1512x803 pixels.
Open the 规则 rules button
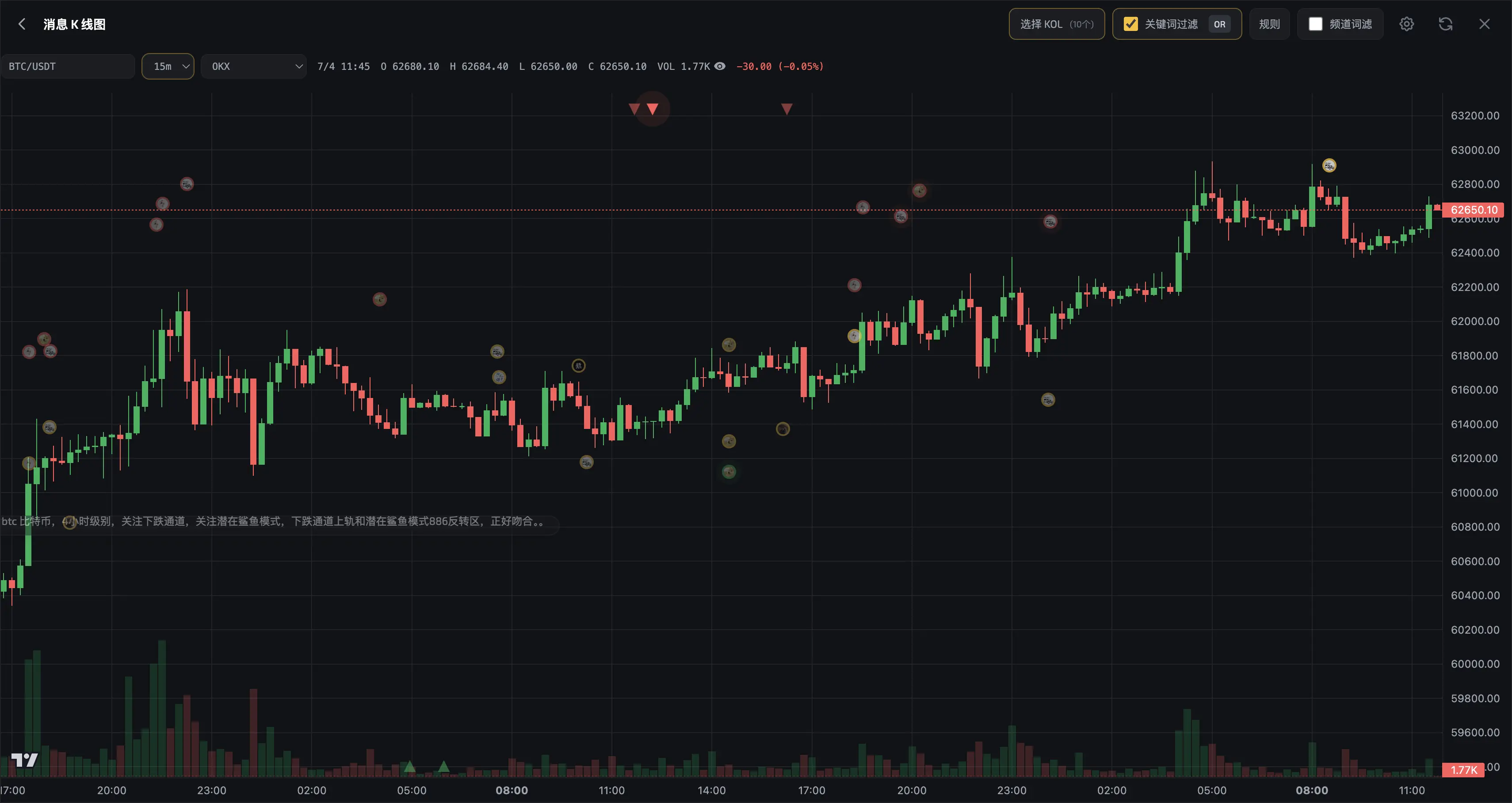(1269, 24)
